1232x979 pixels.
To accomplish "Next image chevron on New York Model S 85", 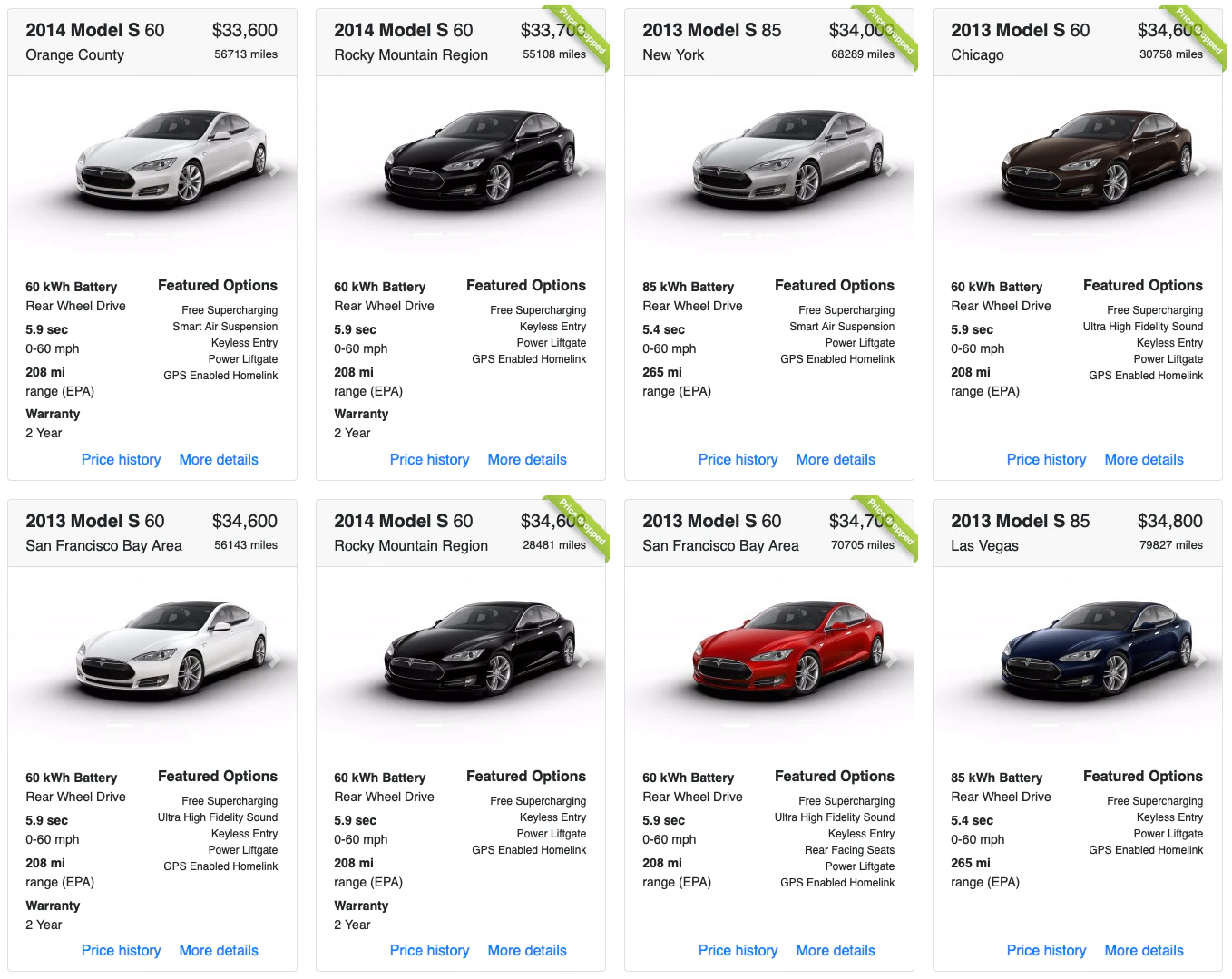I will click(x=891, y=169).
